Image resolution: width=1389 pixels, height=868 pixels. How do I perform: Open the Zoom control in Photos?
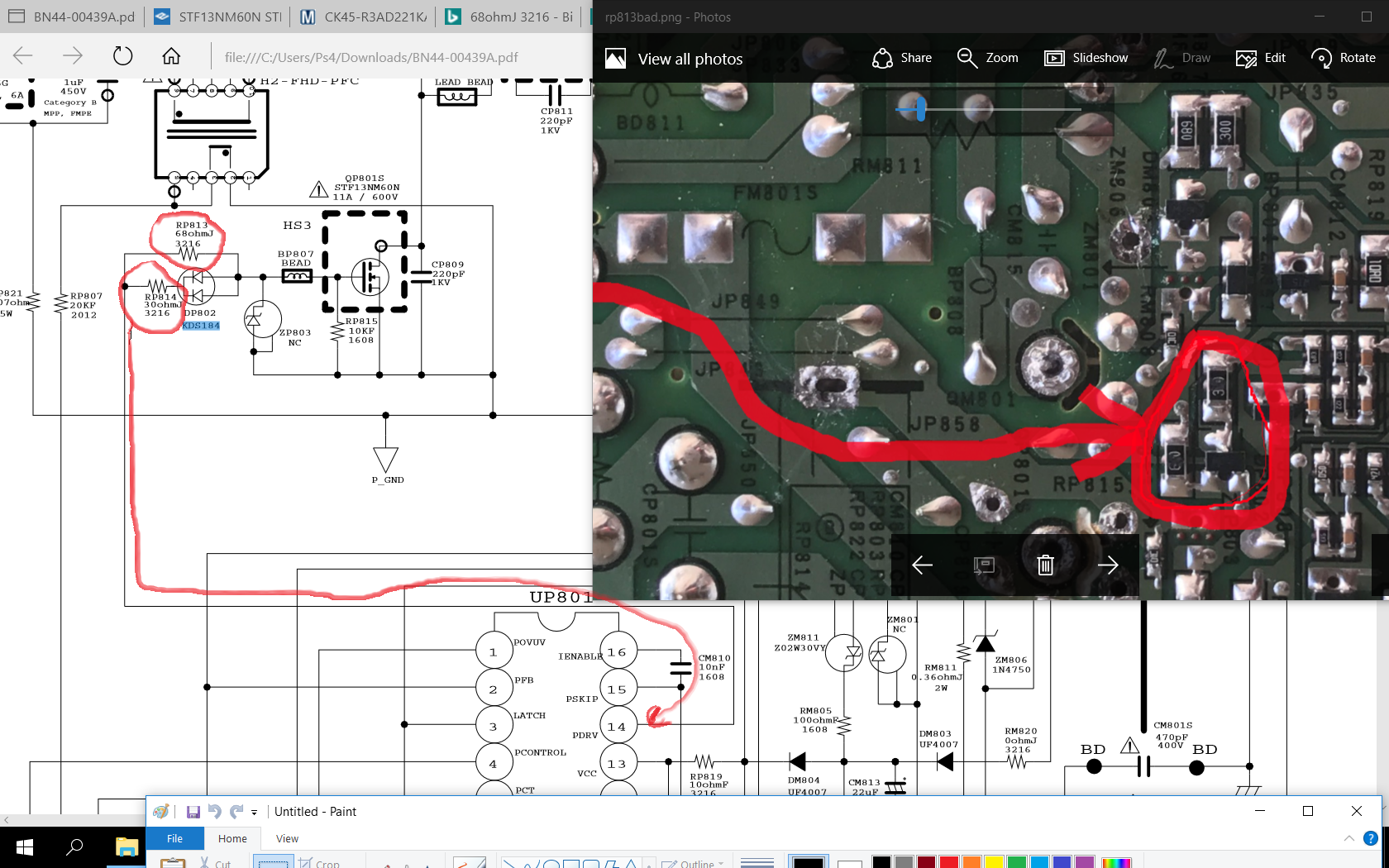point(987,58)
